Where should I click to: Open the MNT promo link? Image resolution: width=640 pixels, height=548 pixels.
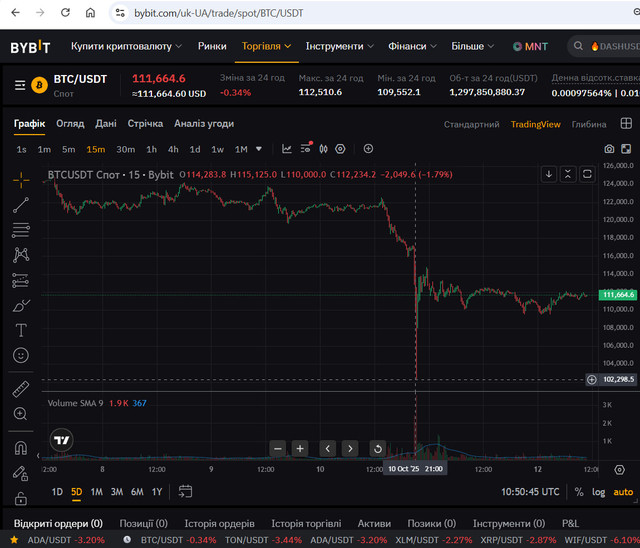tap(530, 47)
